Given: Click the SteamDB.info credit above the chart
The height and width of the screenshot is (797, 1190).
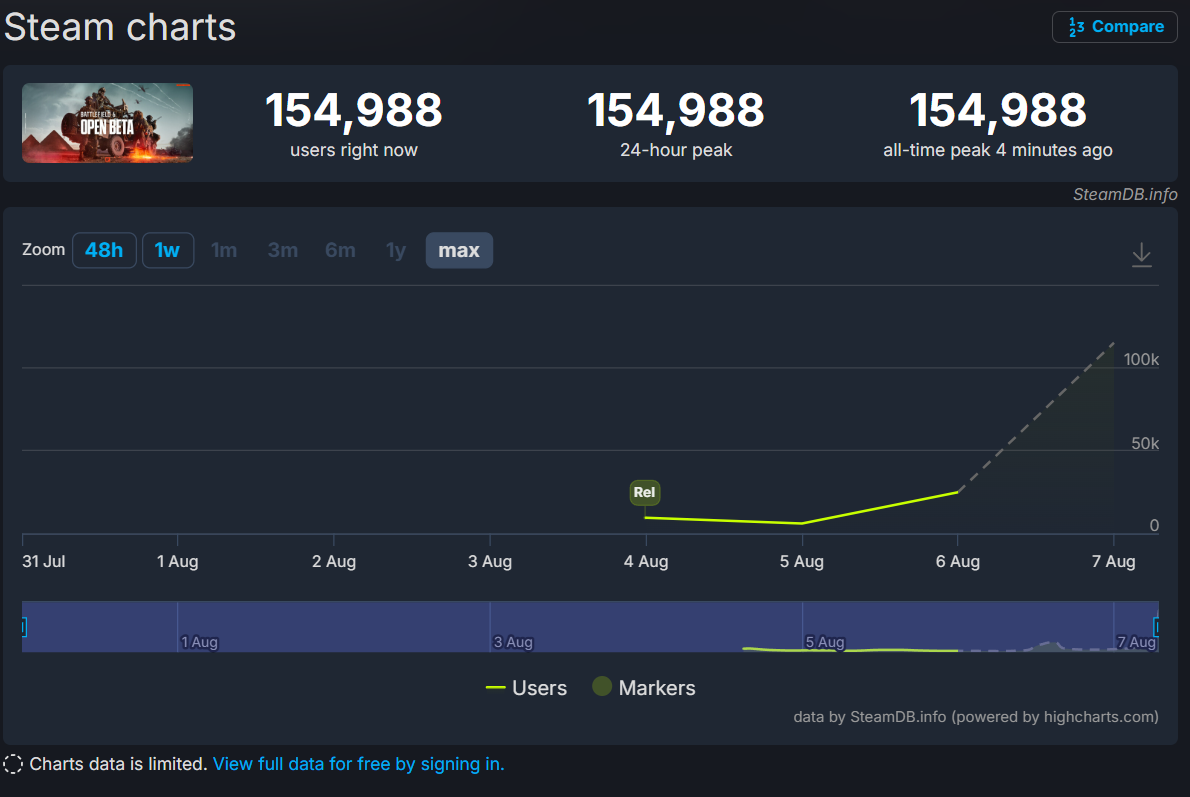Looking at the screenshot, I should click(1125, 194).
